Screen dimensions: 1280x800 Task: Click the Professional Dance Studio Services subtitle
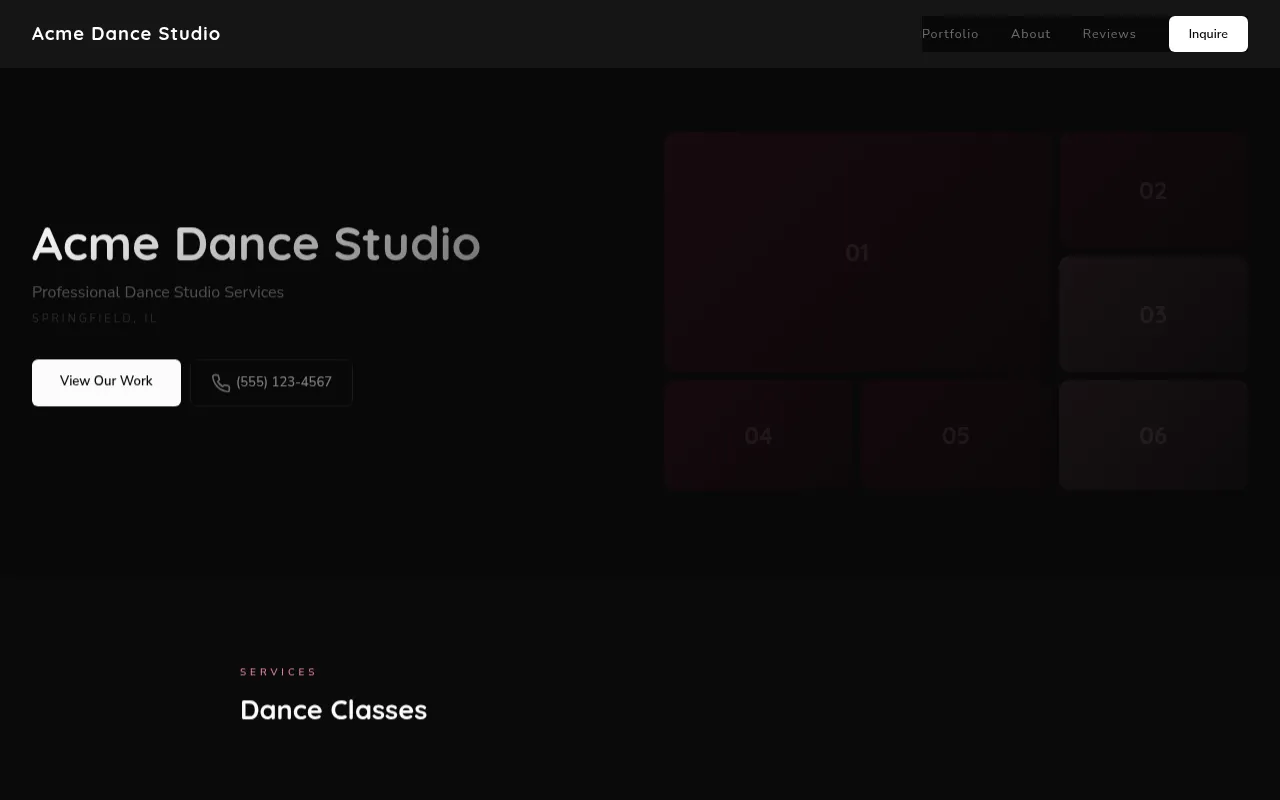tap(157, 292)
